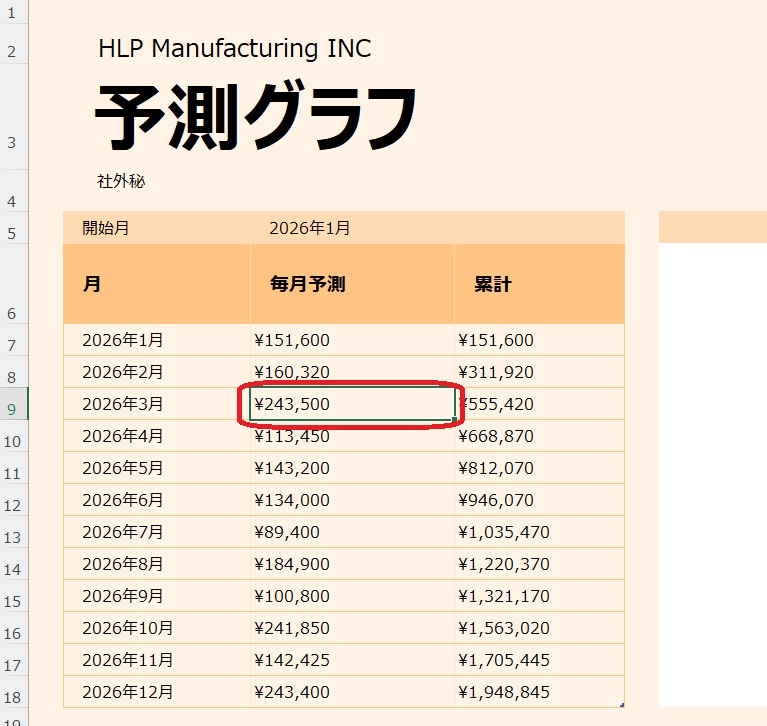The width and height of the screenshot is (767, 726).
Task: Click the 社外秘 label cell
Action: tap(121, 182)
